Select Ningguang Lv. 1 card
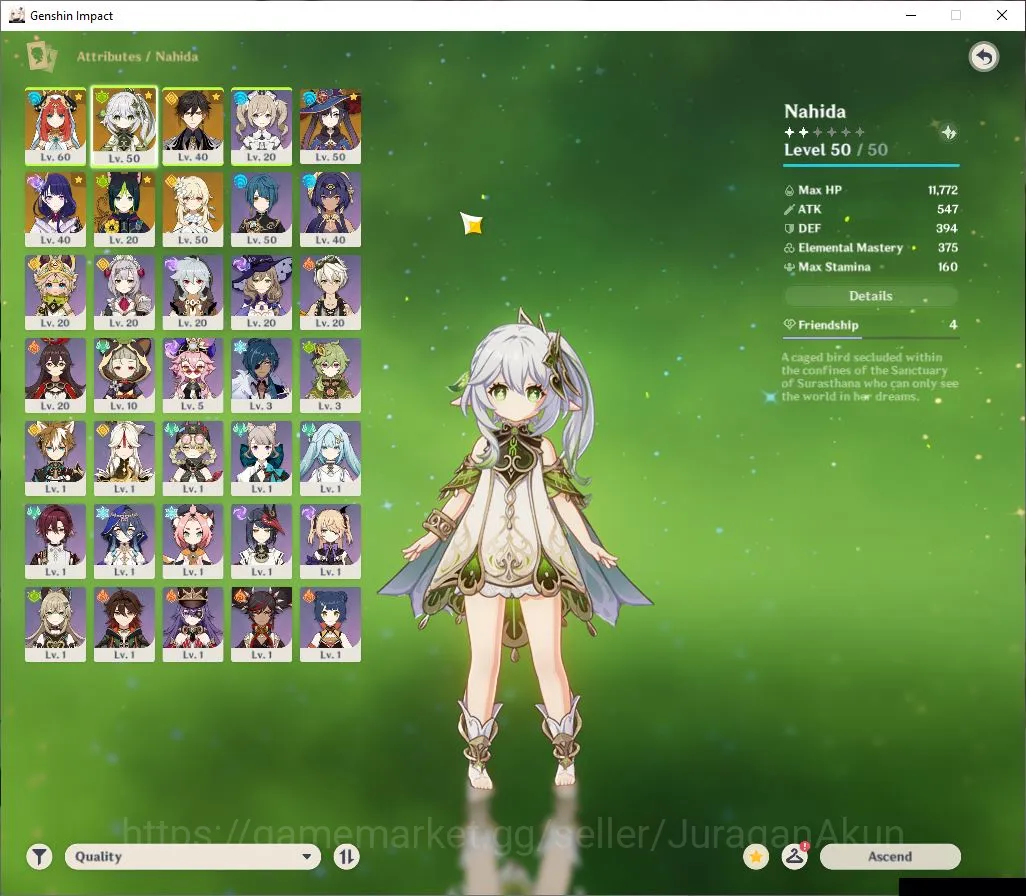The width and height of the screenshot is (1026, 896). [124, 458]
